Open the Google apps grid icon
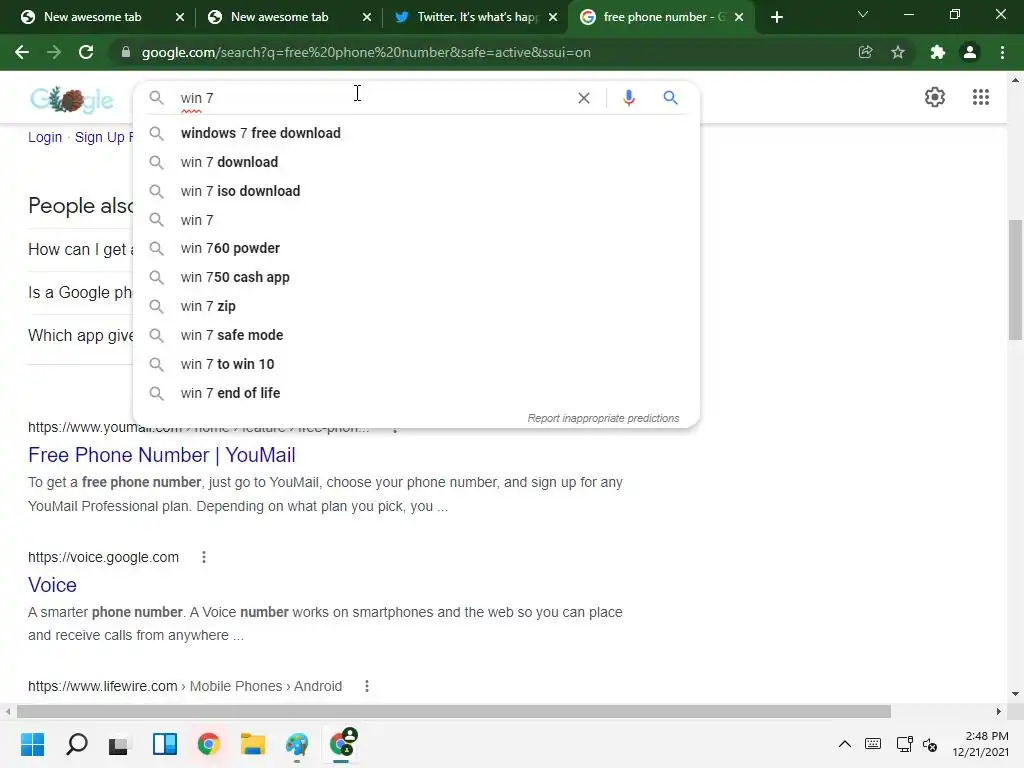The height and width of the screenshot is (768, 1024). (980, 97)
